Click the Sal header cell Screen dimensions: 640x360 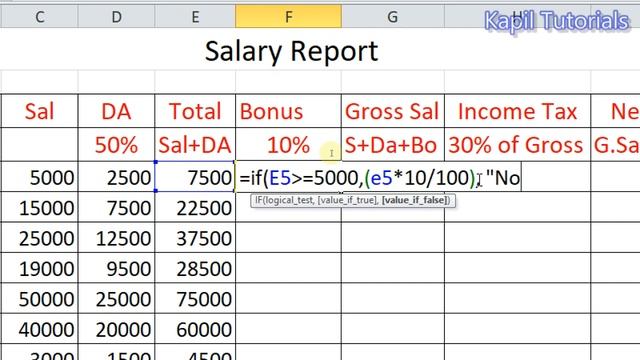39,111
